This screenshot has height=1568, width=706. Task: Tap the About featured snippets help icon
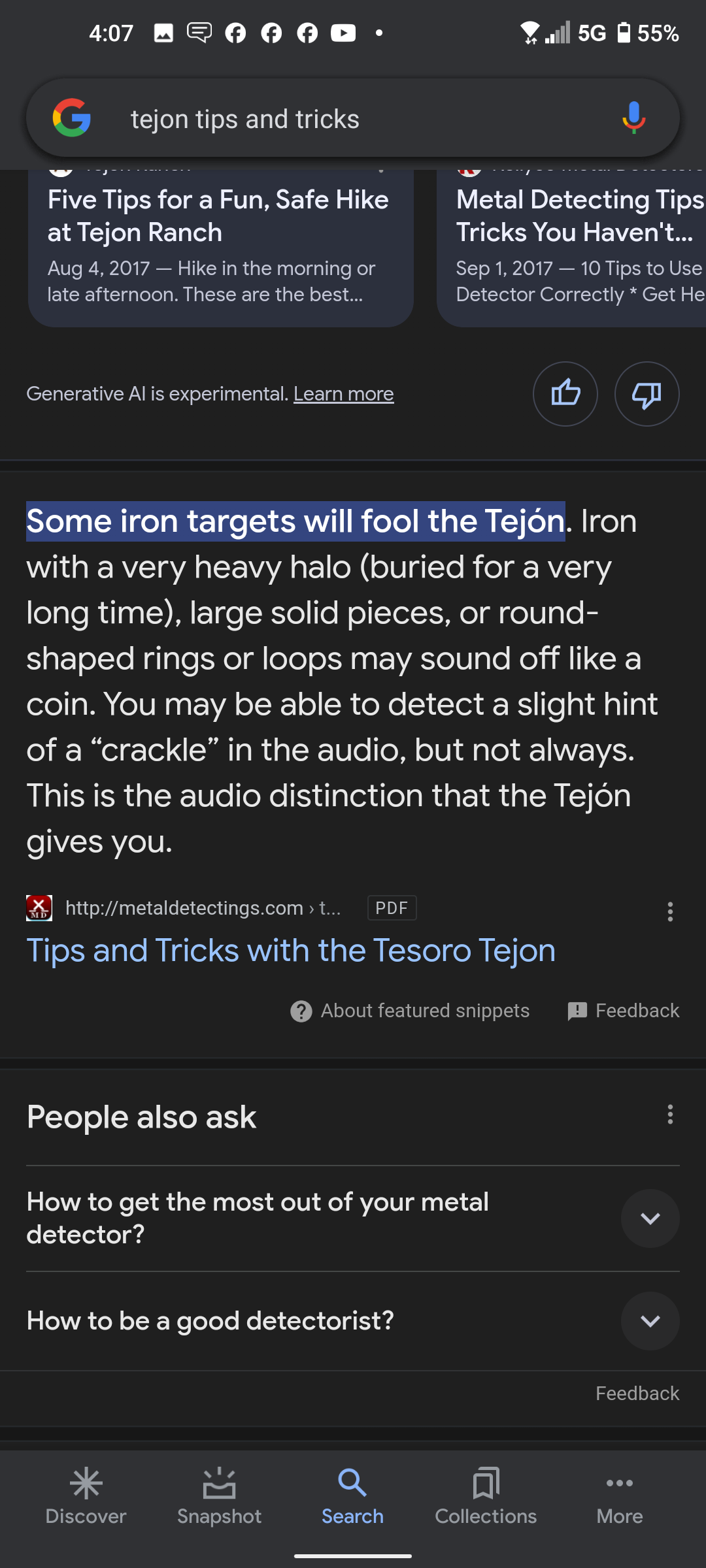301,1011
